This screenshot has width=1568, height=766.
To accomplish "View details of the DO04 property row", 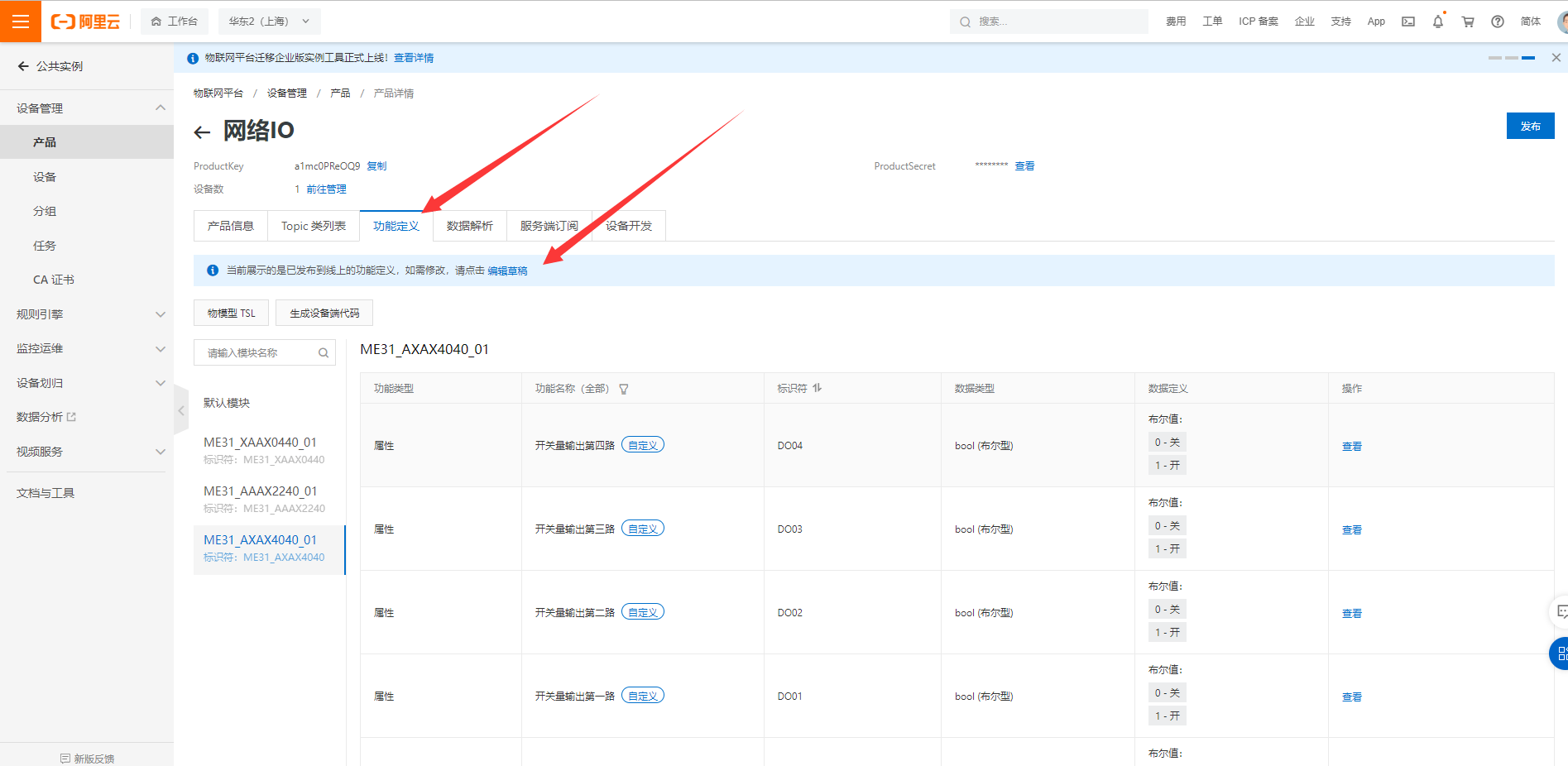I will (1352, 447).
